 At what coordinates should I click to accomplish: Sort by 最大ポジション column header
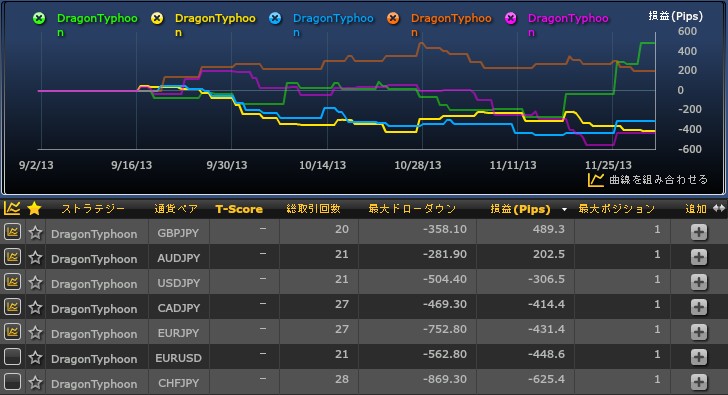point(617,209)
